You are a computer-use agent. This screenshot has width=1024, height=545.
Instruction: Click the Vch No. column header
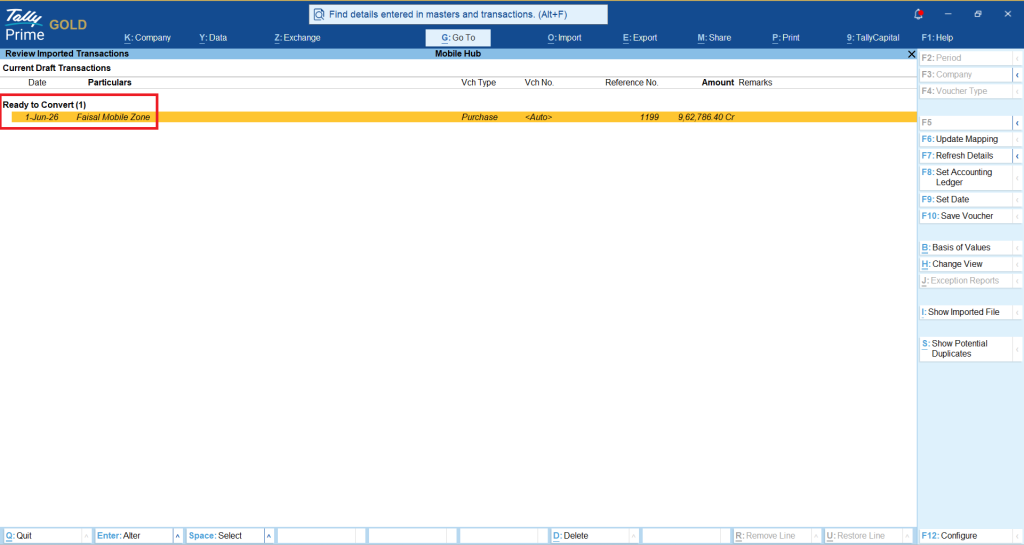pos(539,82)
